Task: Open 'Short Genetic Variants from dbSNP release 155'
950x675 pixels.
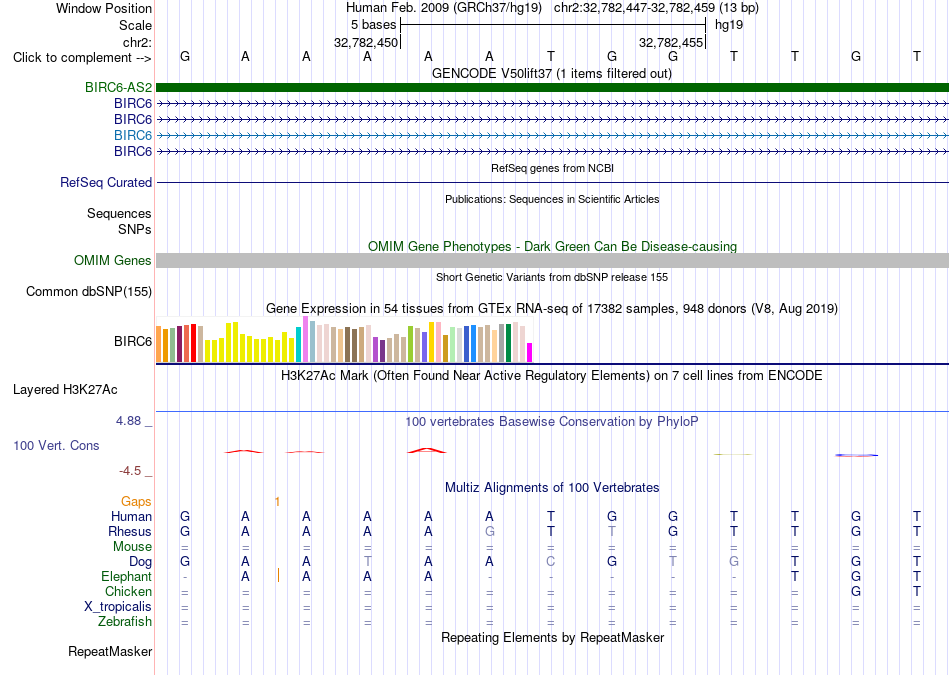Action: 552,277
